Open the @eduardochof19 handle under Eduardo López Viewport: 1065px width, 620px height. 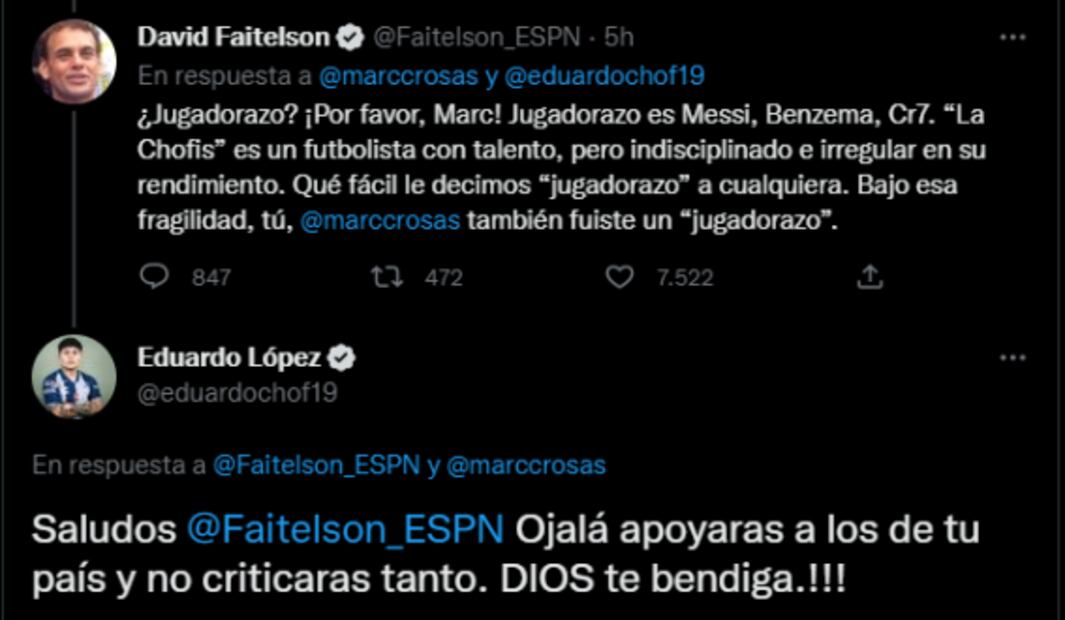tap(236, 393)
